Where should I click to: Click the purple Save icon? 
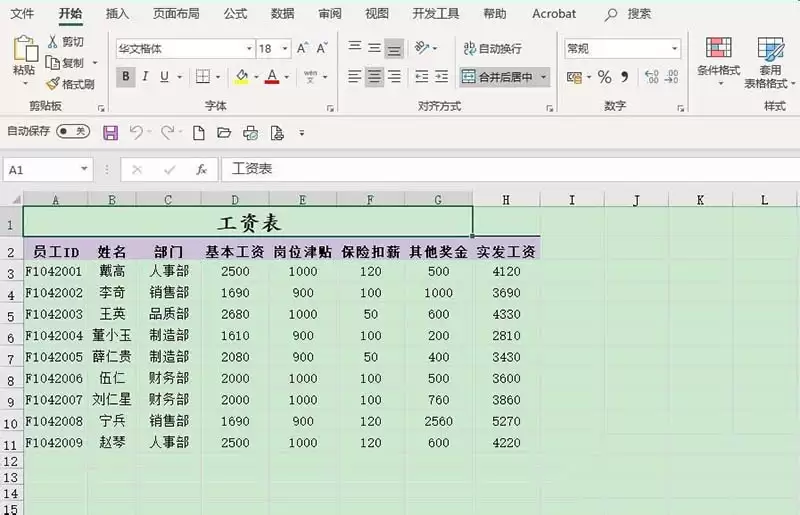coord(110,132)
